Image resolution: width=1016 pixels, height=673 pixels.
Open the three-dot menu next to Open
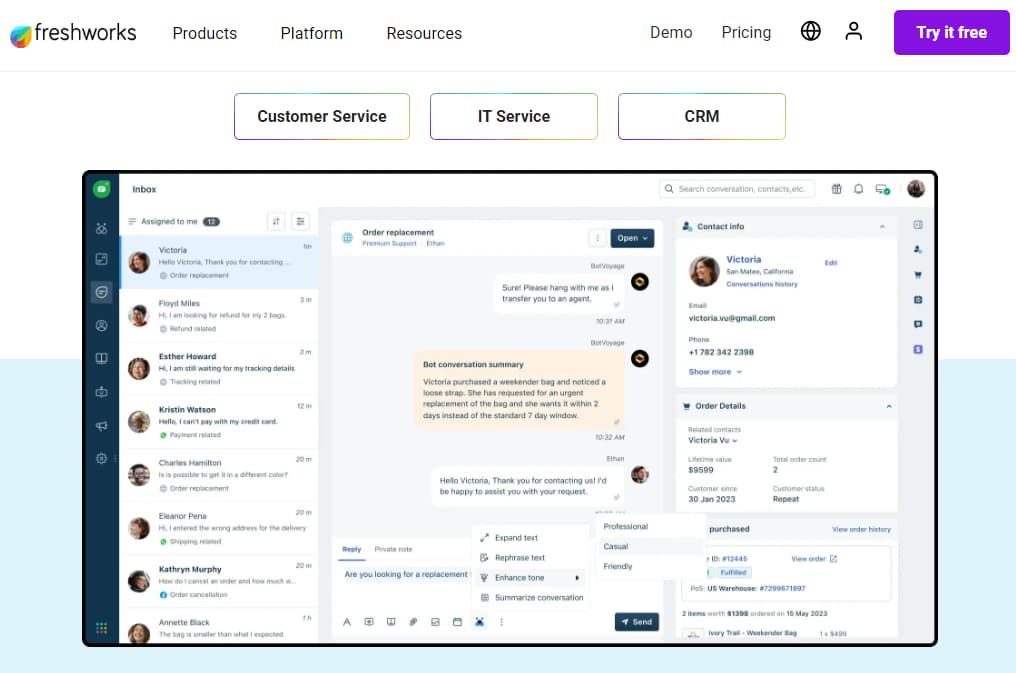click(x=597, y=238)
